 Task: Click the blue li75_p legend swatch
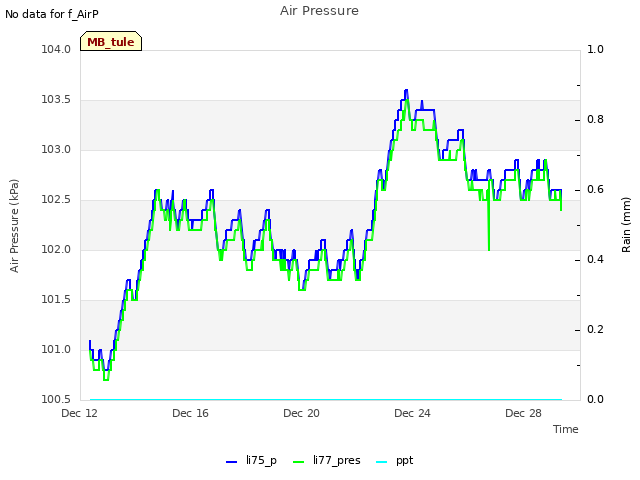(231, 462)
